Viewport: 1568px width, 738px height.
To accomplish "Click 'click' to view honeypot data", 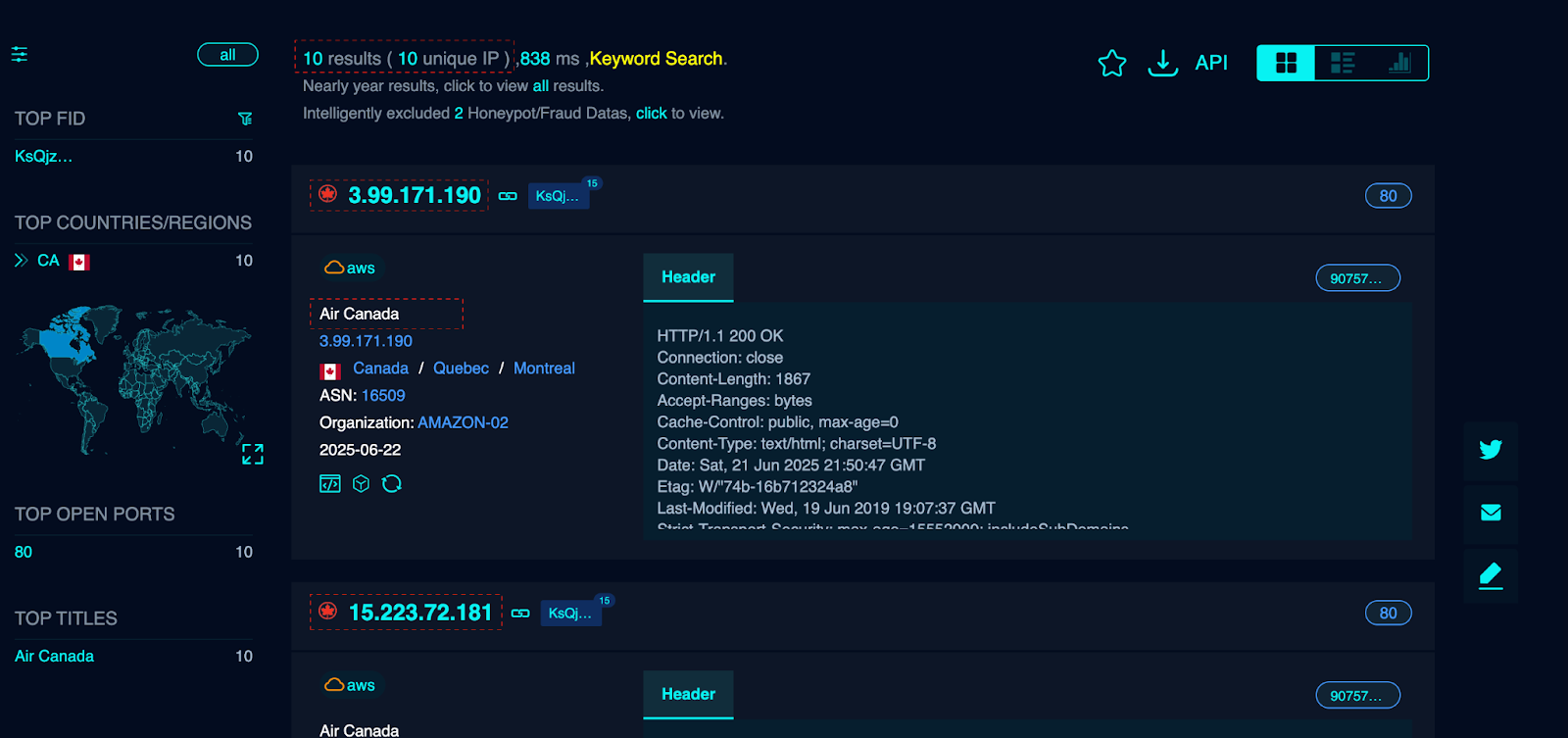I will pos(652,114).
